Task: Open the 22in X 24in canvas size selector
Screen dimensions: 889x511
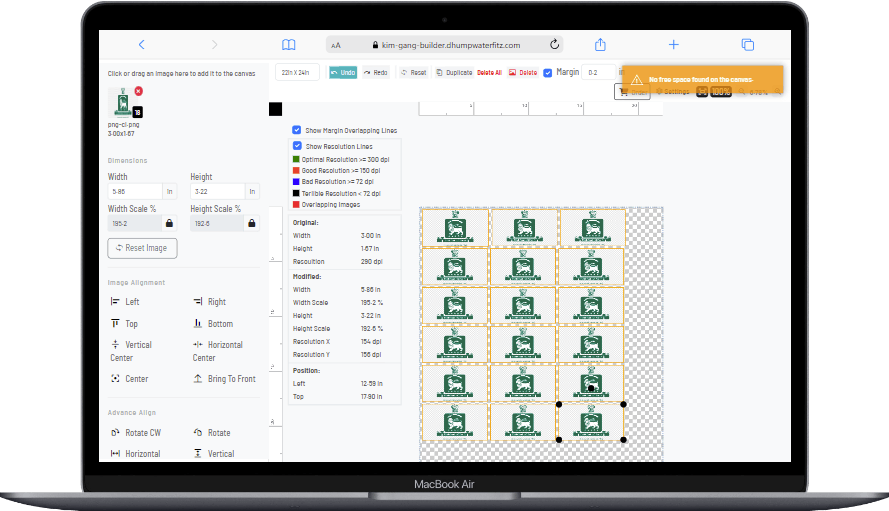Action: pos(298,72)
